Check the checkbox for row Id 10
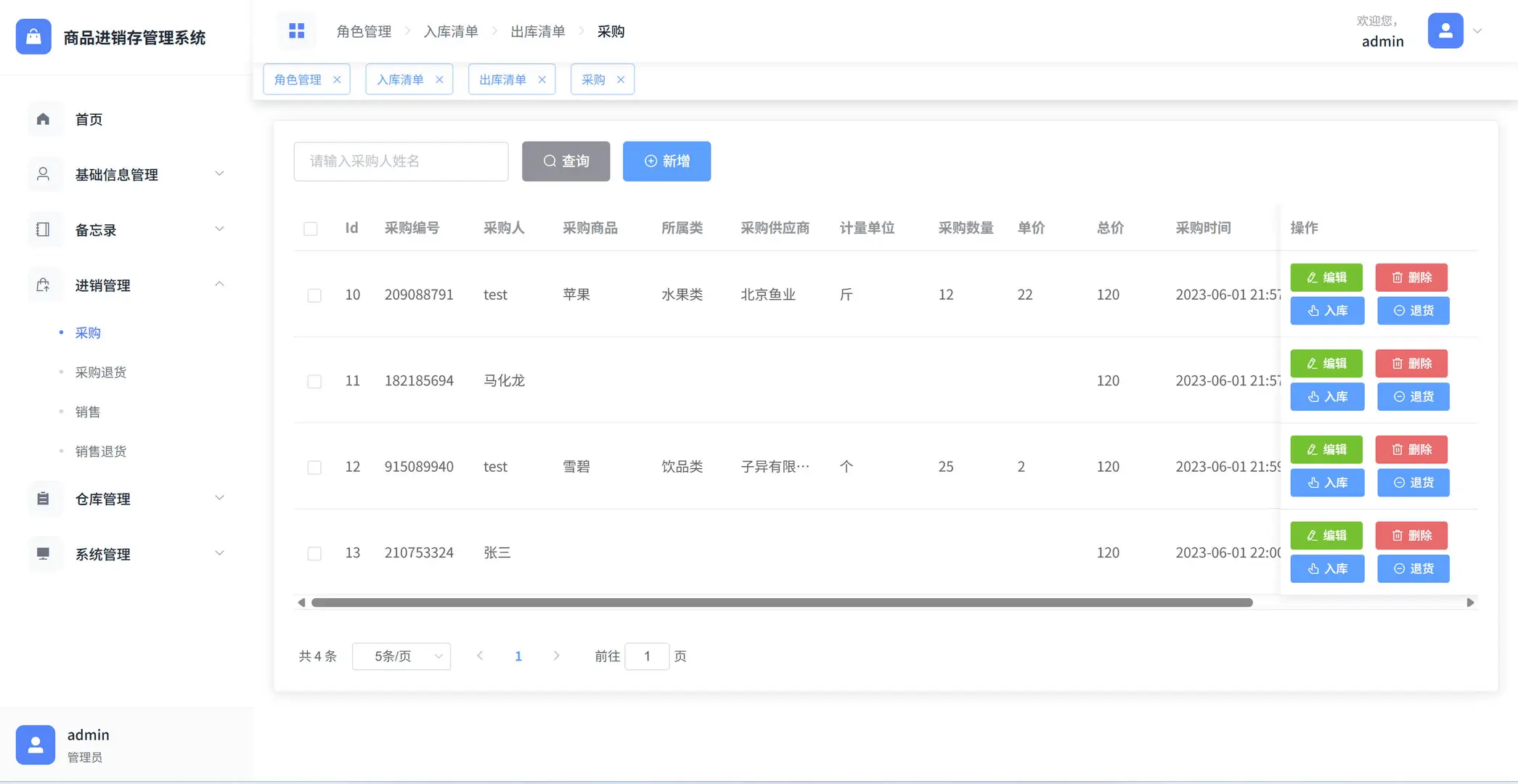 (314, 295)
